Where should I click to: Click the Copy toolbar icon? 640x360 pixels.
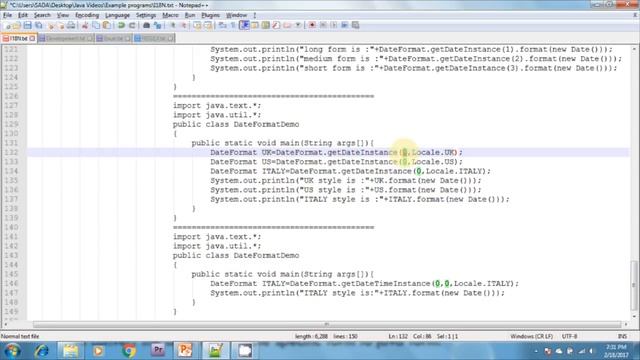pyautogui.click(x=96, y=25)
